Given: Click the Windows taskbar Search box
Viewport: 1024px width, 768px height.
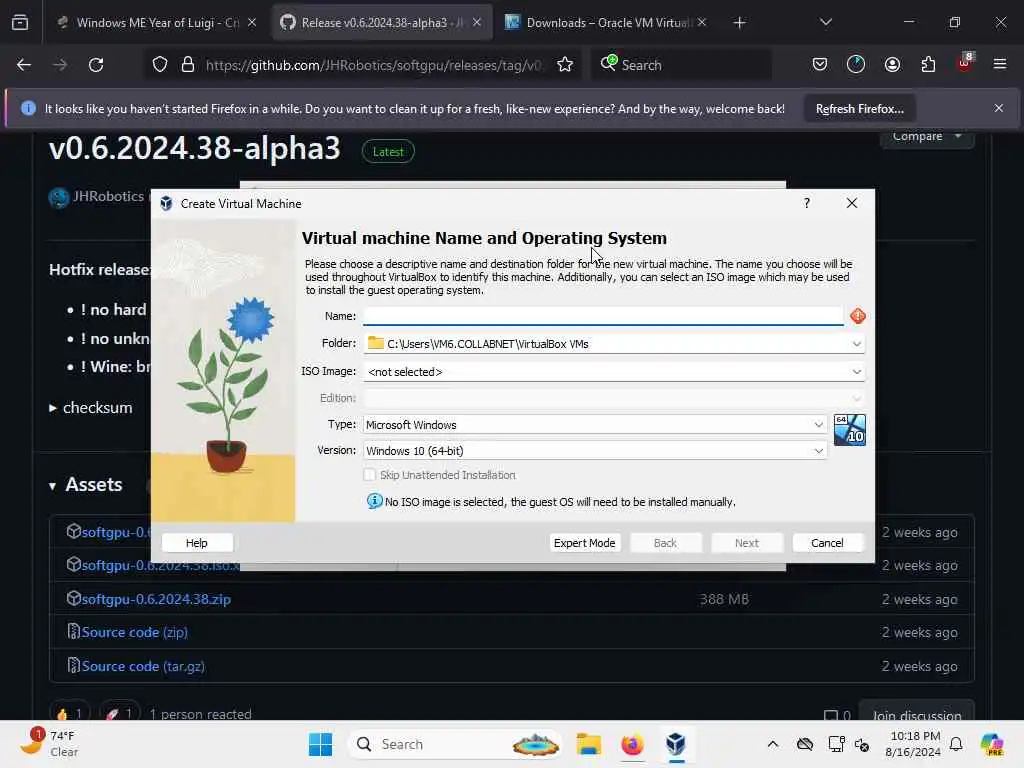Looking at the screenshot, I should pyautogui.click(x=455, y=744).
